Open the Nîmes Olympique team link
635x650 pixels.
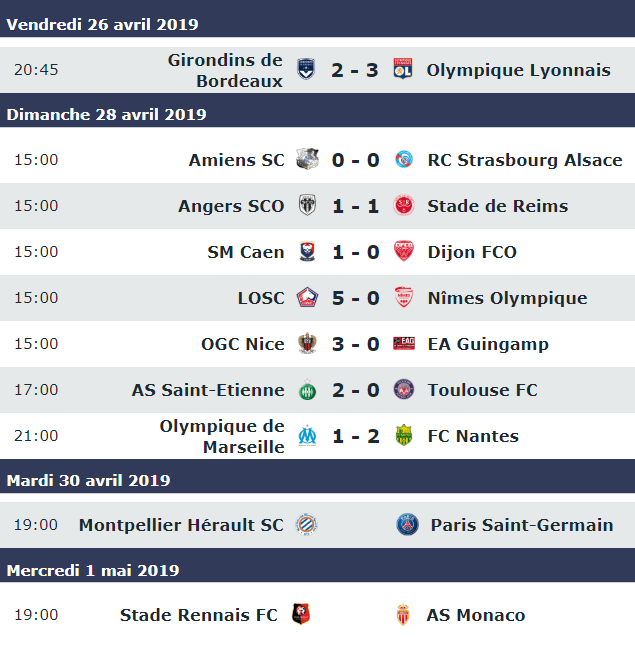(507, 298)
